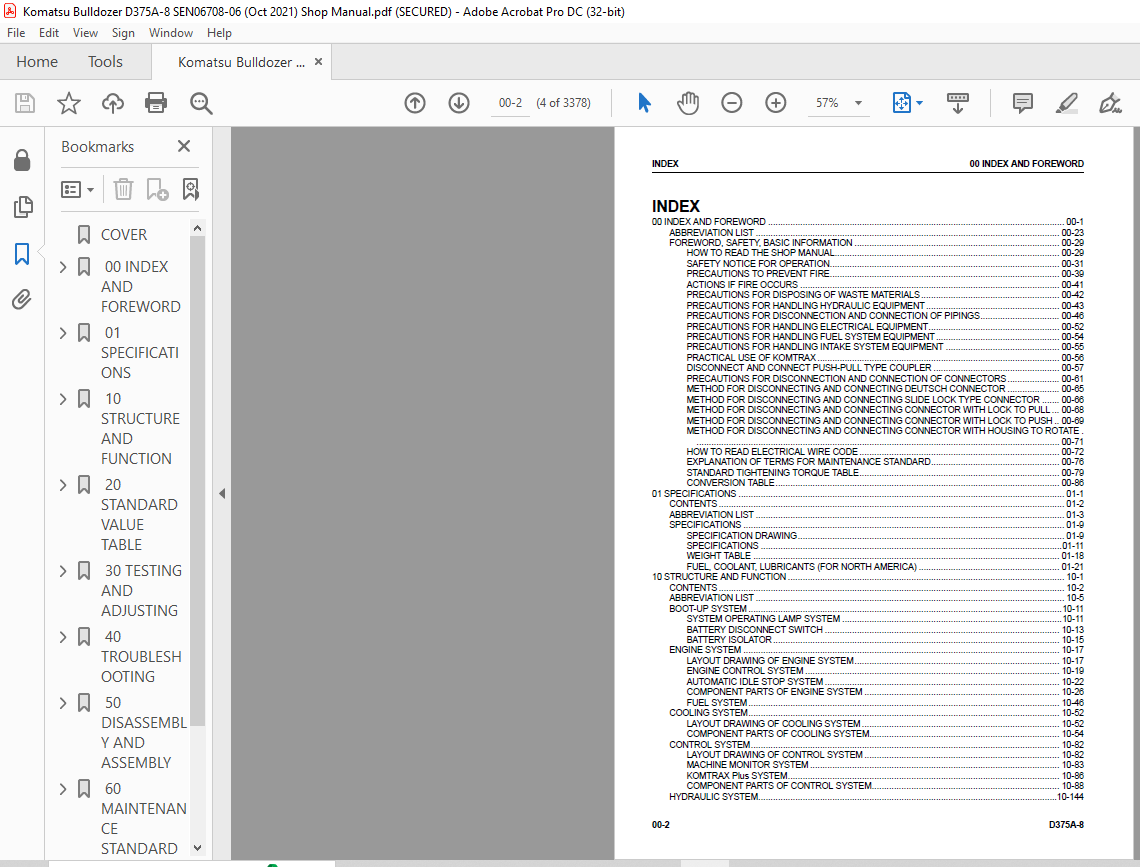This screenshot has width=1140, height=867.
Task: Expand the 60 MAINTENANCE STANDARD bookmark
Action: coord(63,789)
